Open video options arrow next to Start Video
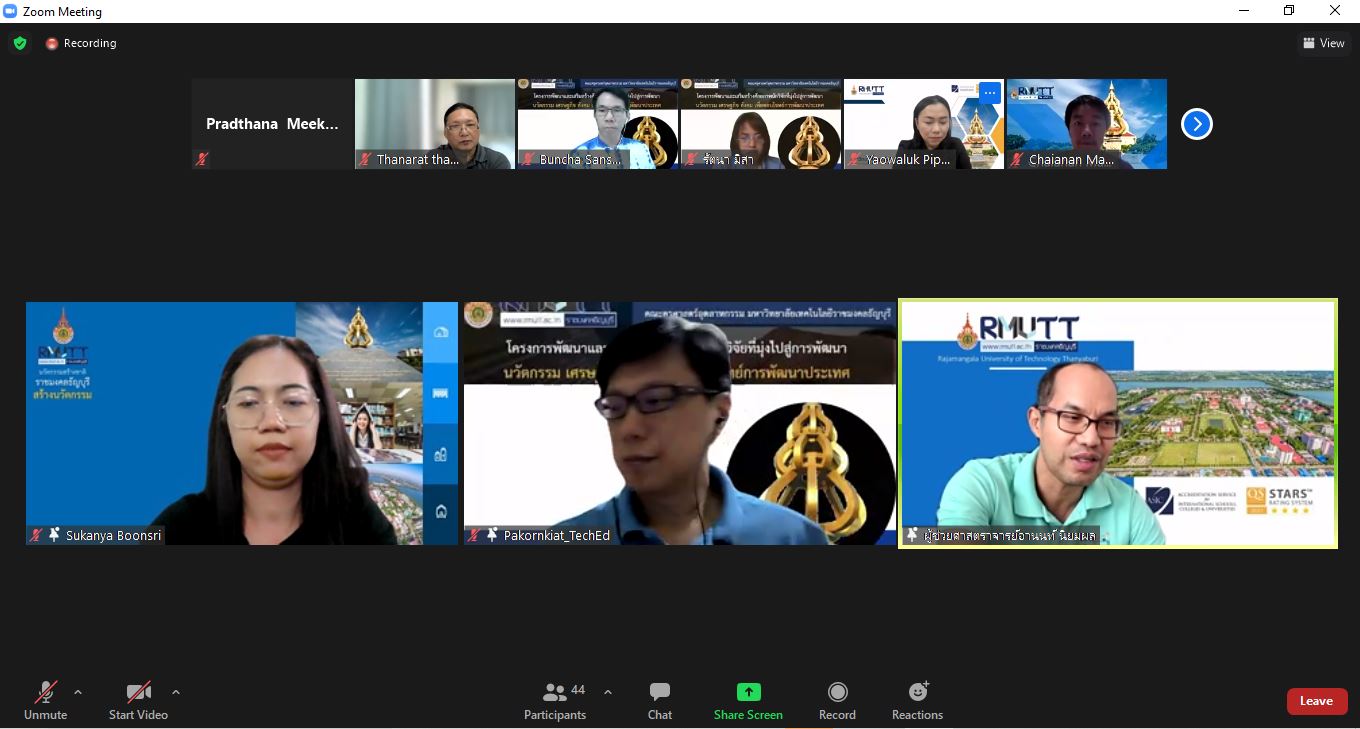1360x729 pixels. [176, 692]
